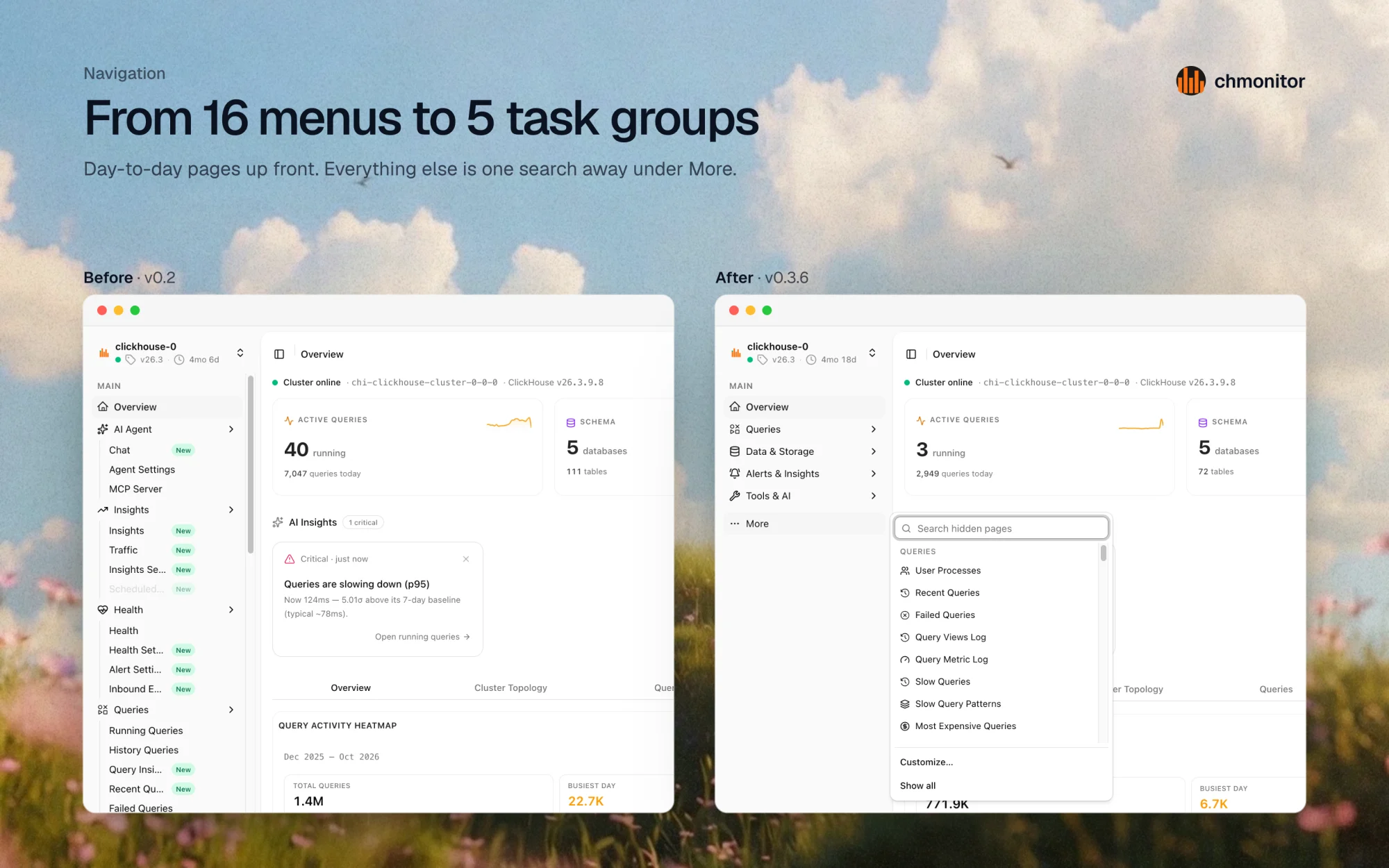Image resolution: width=1389 pixels, height=868 pixels.
Task: Click the chmonitor logo icon
Action: click(1190, 81)
